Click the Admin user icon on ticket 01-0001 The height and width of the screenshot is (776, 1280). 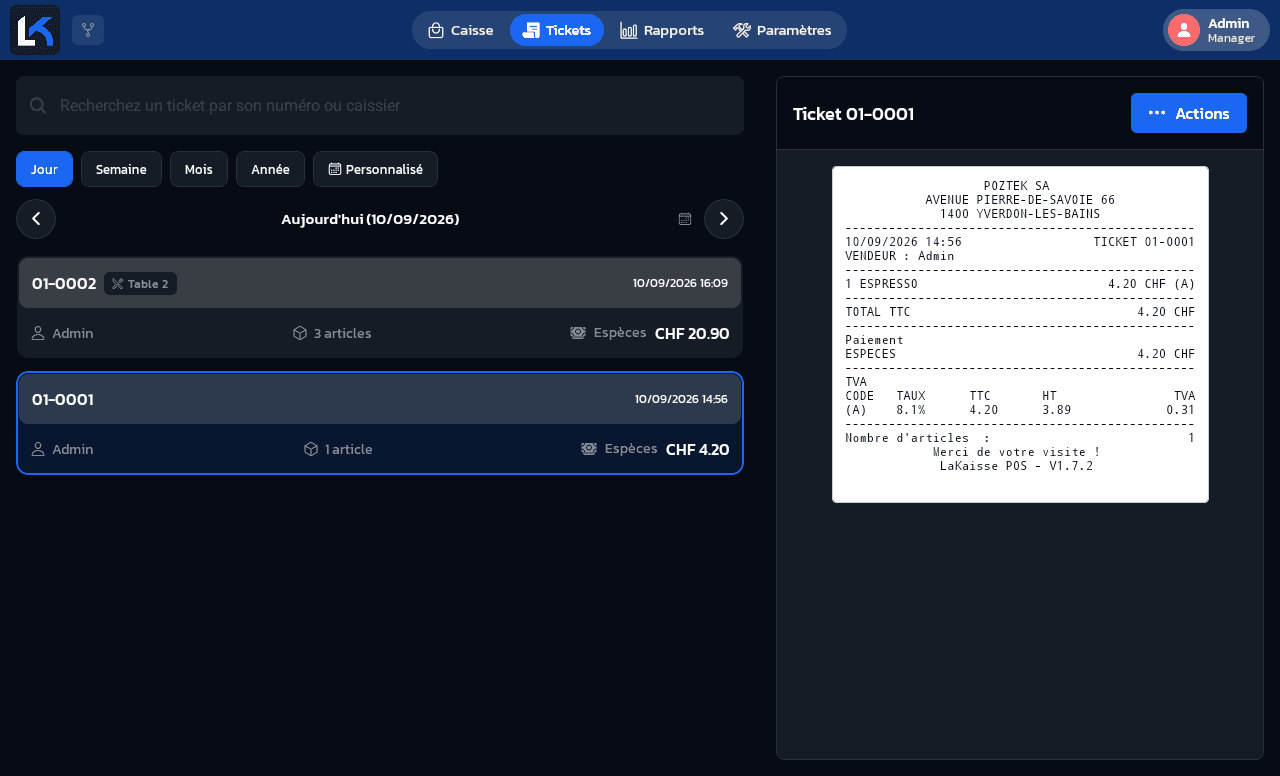click(x=38, y=449)
